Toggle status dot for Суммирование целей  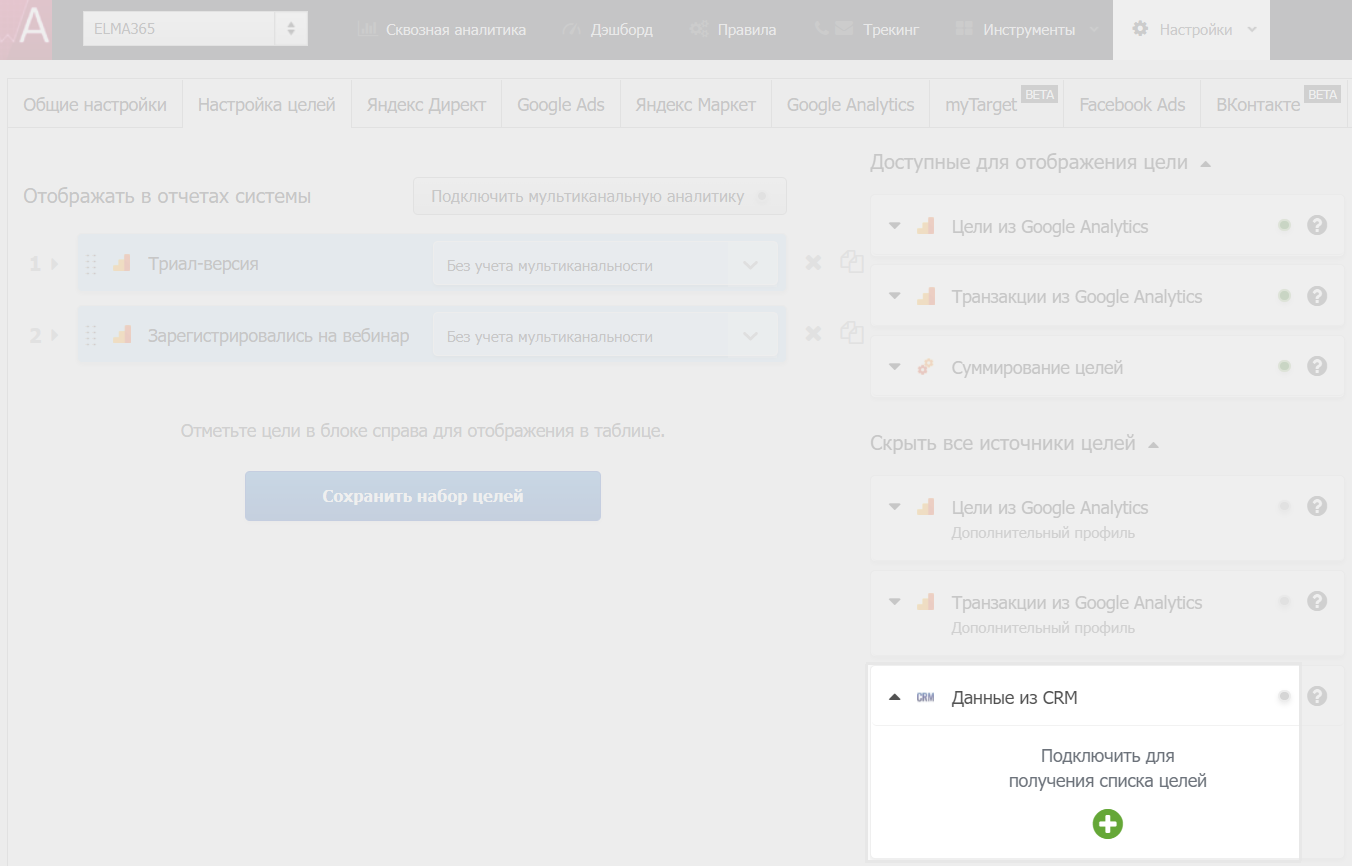coord(1284,366)
